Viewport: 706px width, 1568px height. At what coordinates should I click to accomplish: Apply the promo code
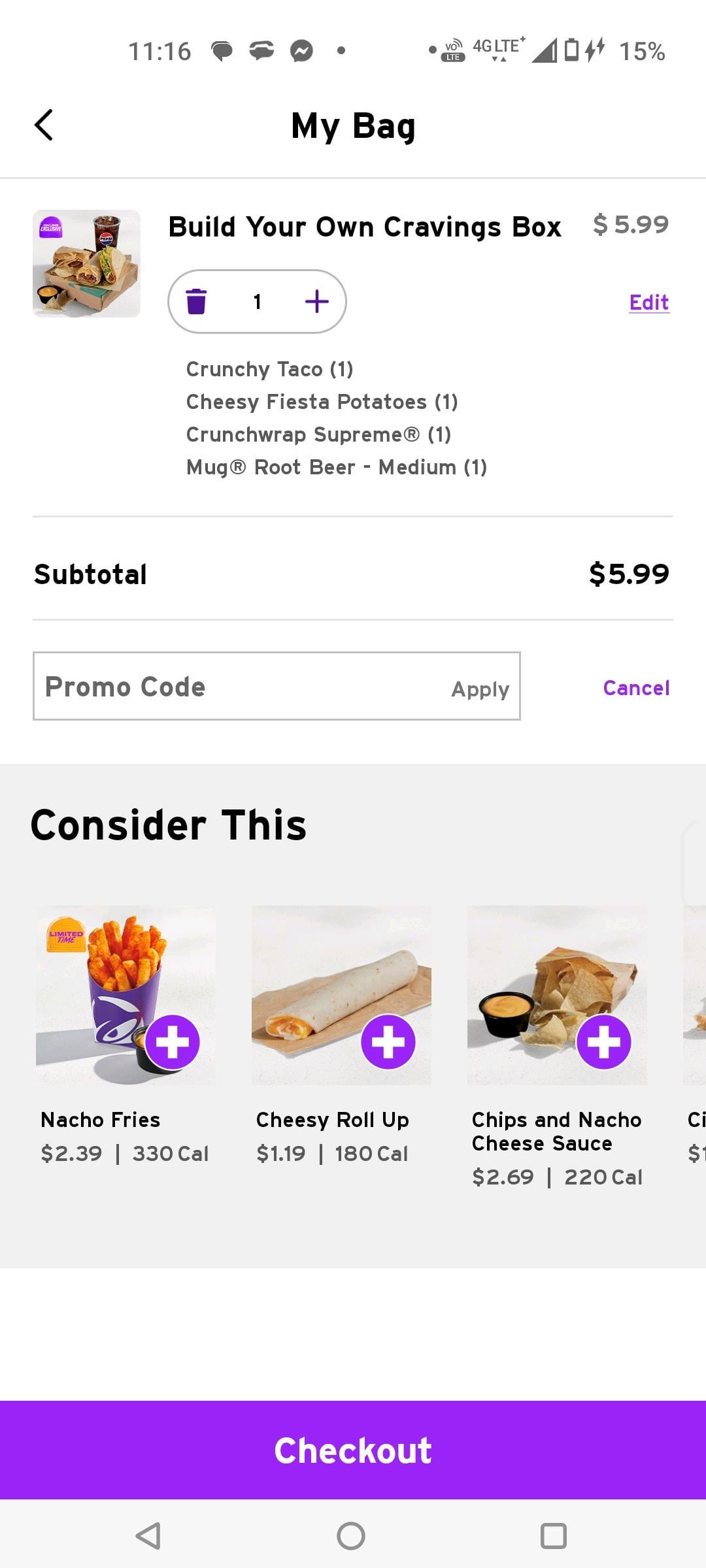(480, 689)
